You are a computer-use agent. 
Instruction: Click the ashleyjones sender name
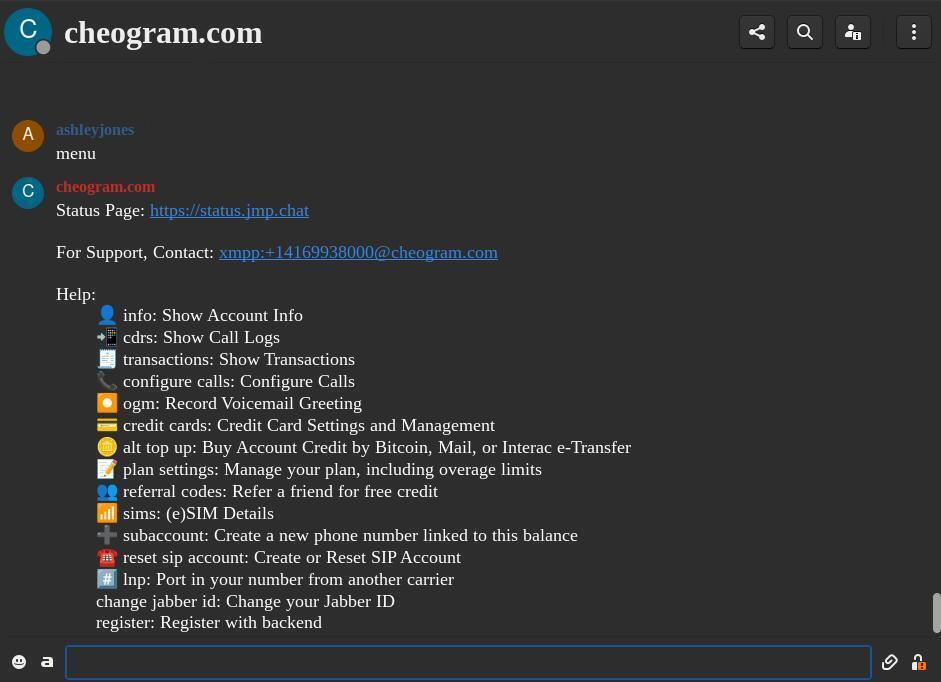95,130
